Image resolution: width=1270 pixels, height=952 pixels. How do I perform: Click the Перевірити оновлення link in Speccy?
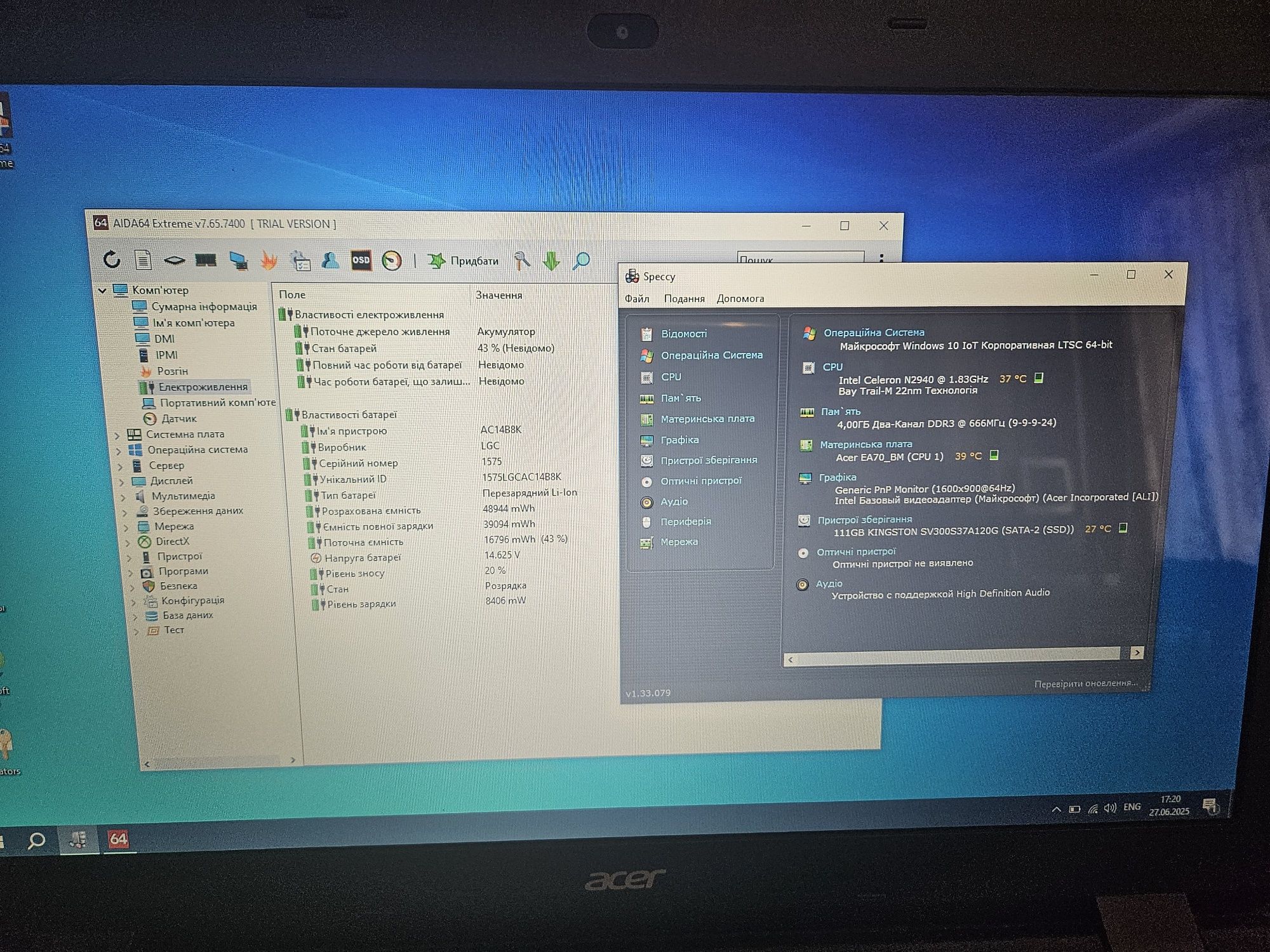click(x=1086, y=684)
